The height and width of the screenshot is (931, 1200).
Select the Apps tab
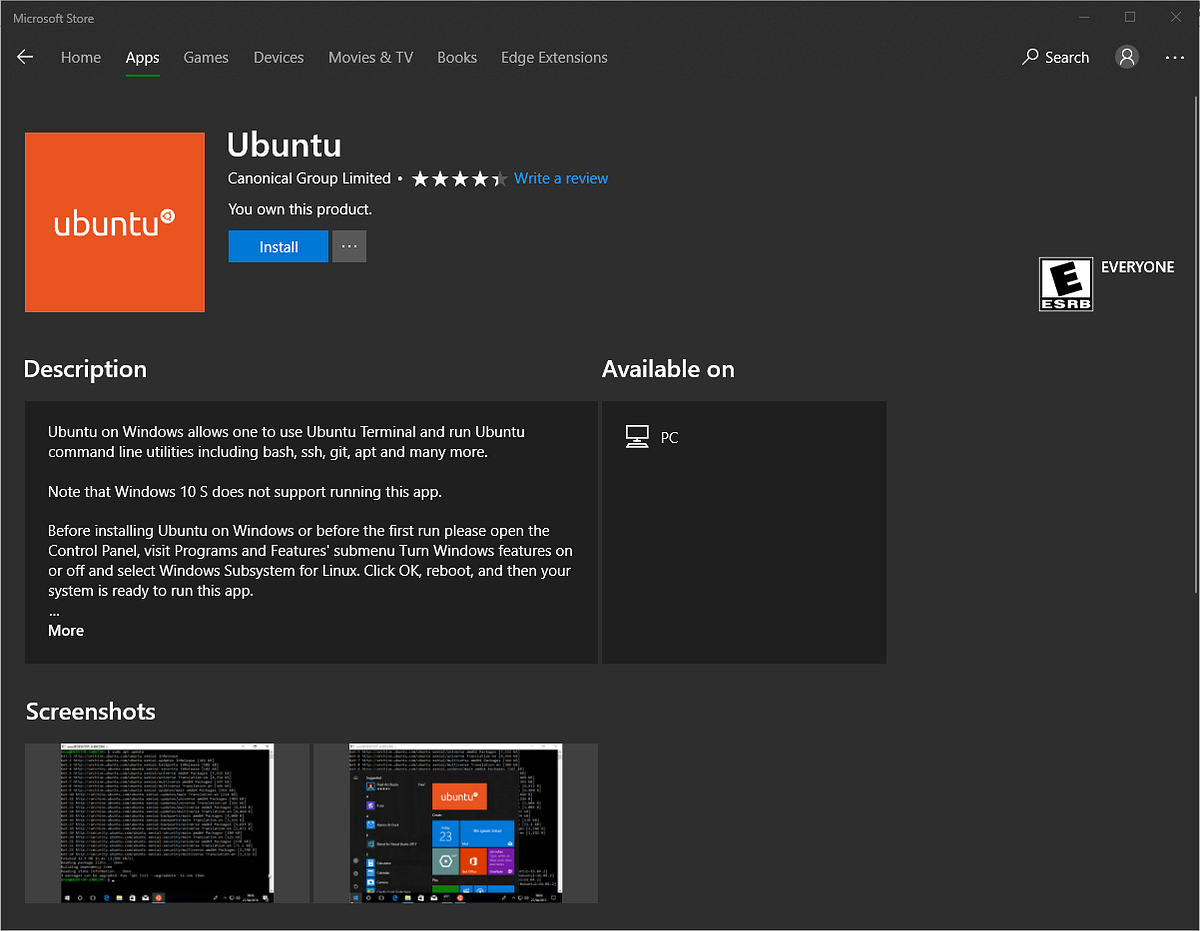click(142, 57)
